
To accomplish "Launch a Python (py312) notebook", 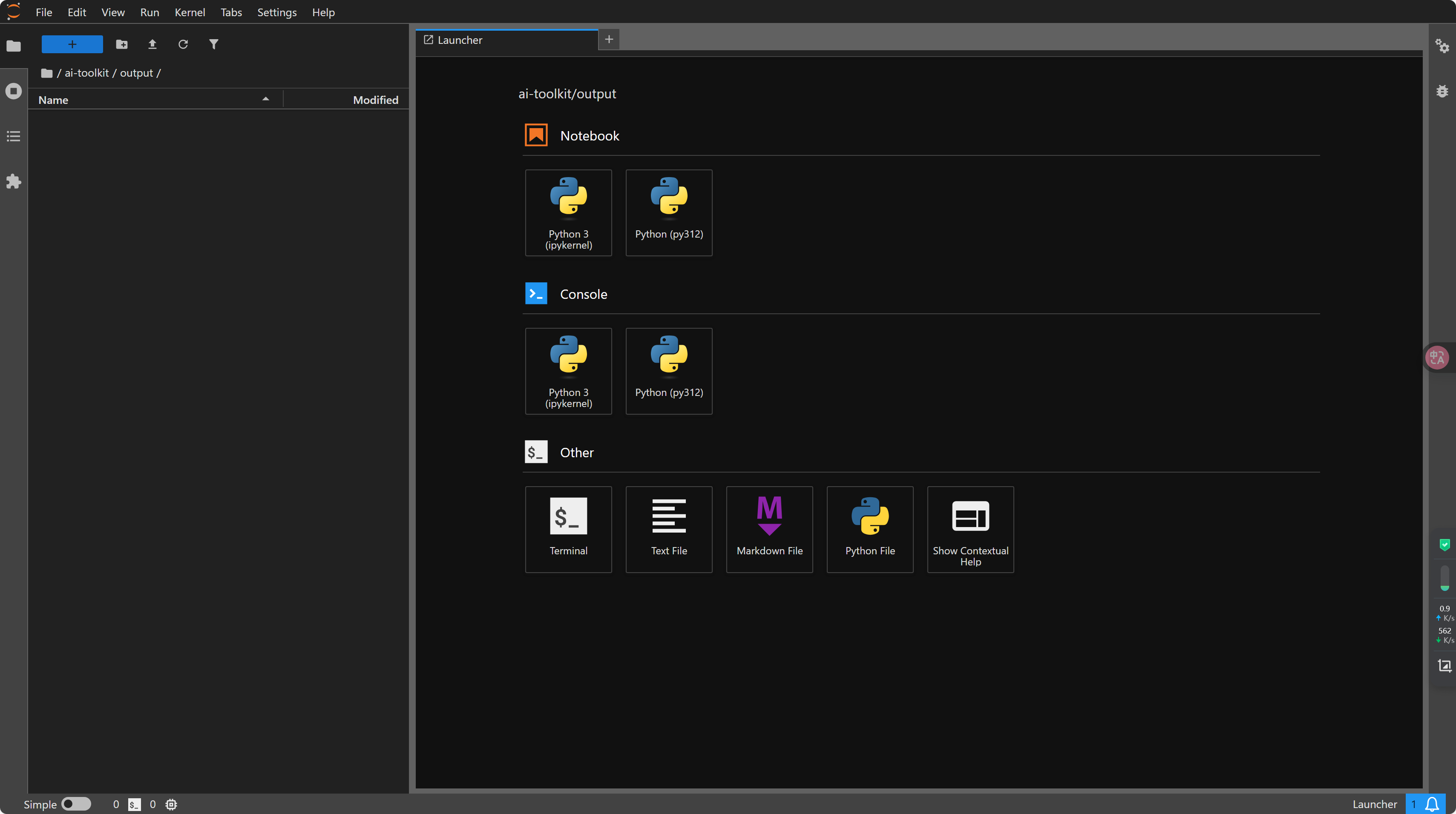I will coord(669,212).
